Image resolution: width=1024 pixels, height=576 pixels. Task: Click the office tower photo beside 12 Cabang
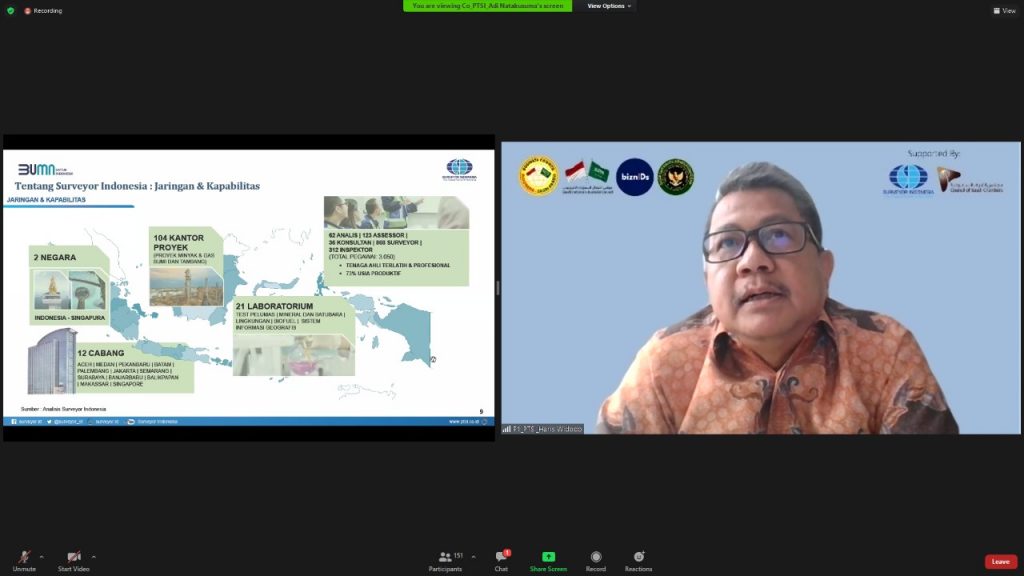[x=52, y=361]
